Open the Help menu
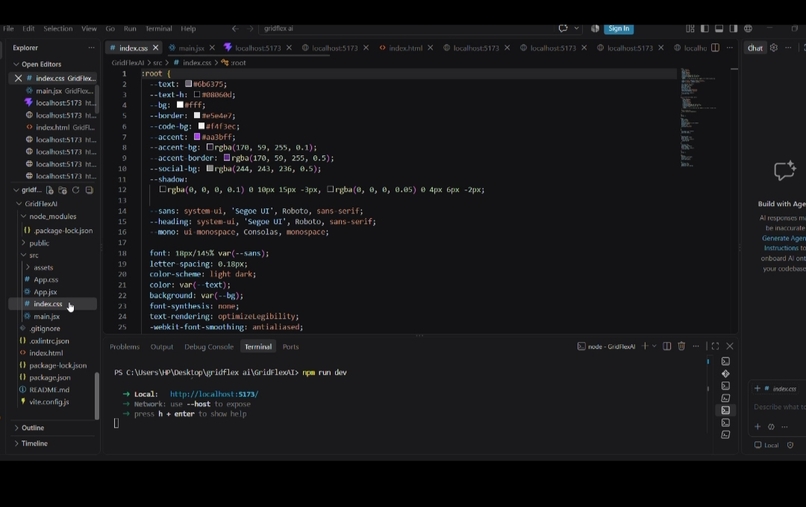 click(x=188, y=29)
